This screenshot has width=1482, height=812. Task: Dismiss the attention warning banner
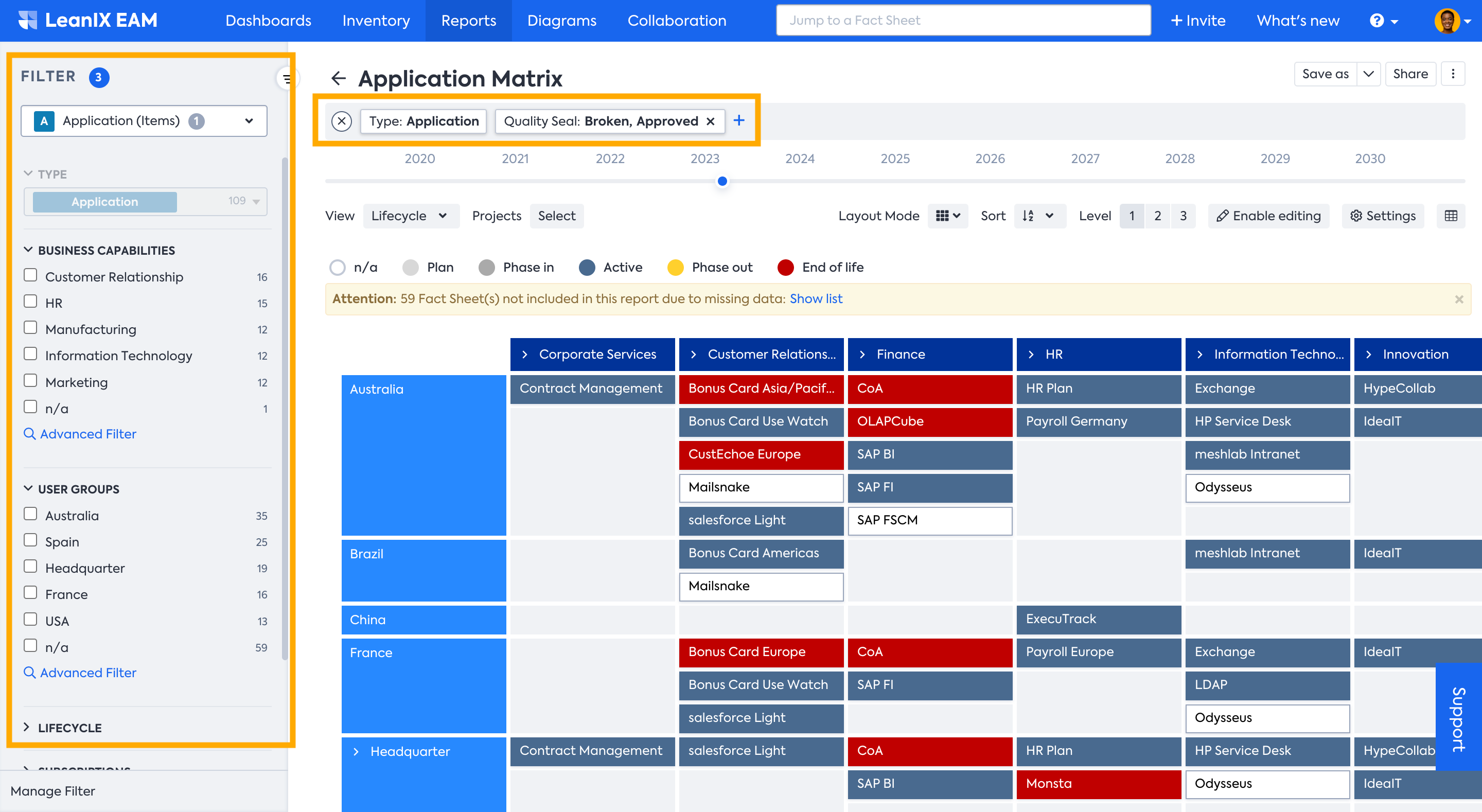[1458, 299]
